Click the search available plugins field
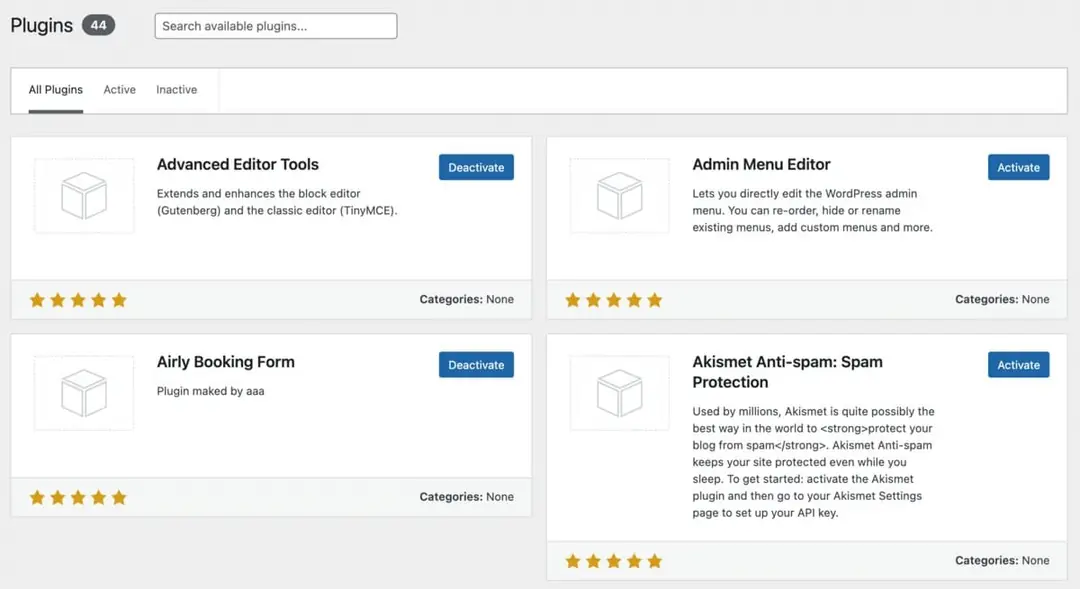1080x589 pixels. click(x=275, y=26)
